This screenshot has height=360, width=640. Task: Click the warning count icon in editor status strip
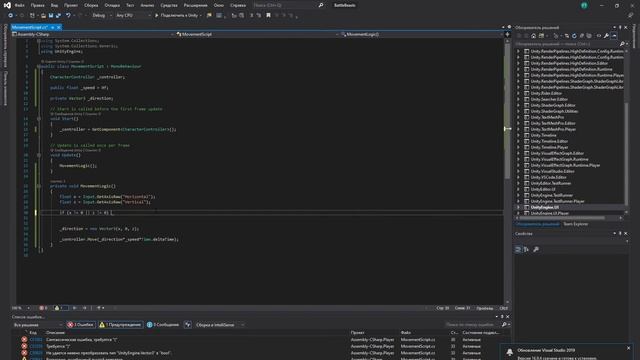tap(57, 308)
